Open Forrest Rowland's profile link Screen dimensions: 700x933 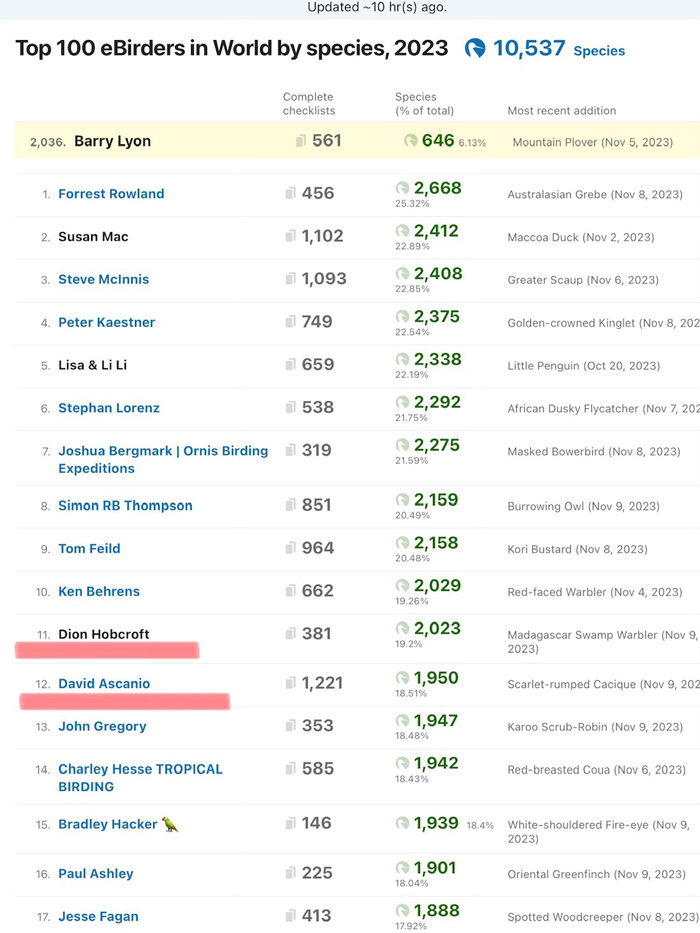[x=111, y=194]
